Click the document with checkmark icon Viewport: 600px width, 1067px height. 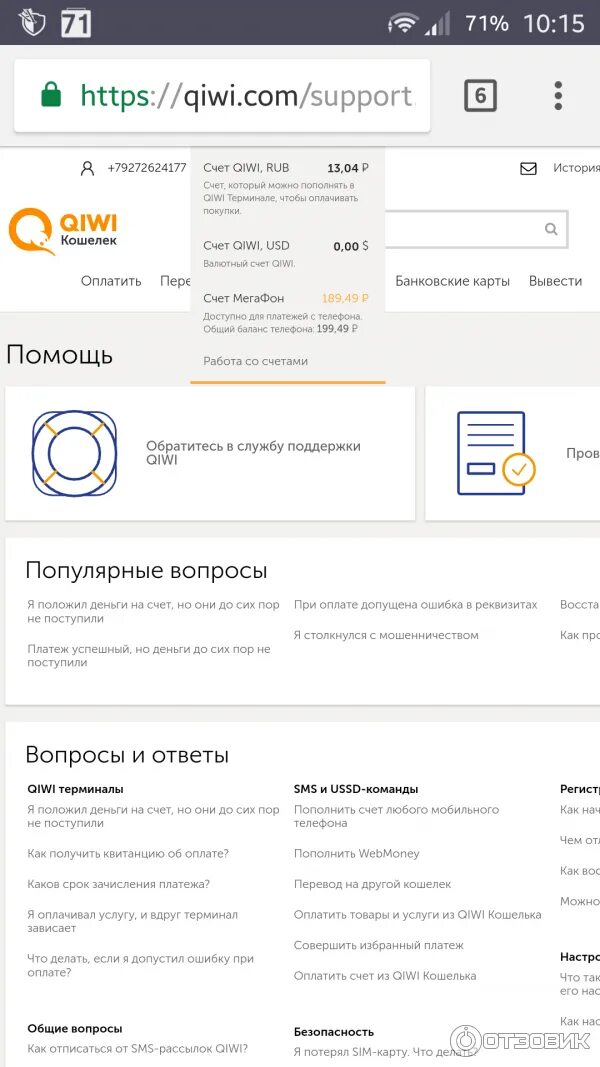coord(495,453)
